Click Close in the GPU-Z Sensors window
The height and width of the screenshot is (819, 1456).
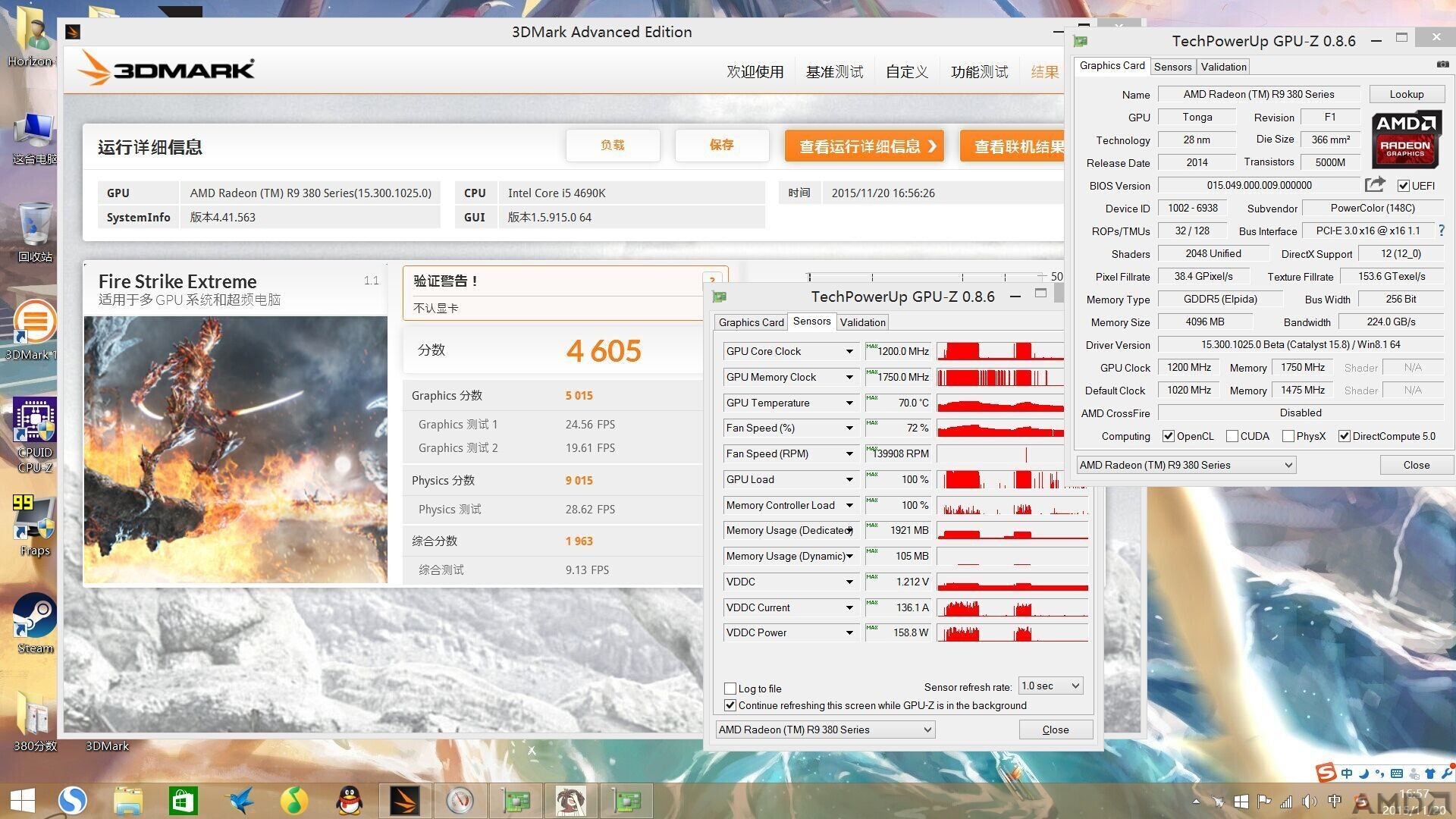click(1056, 730)
